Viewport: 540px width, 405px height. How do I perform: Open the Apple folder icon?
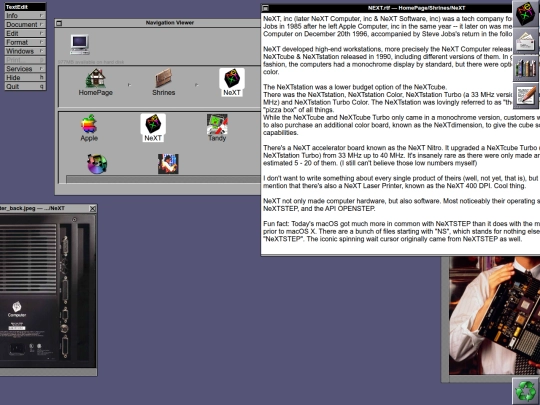89,124
